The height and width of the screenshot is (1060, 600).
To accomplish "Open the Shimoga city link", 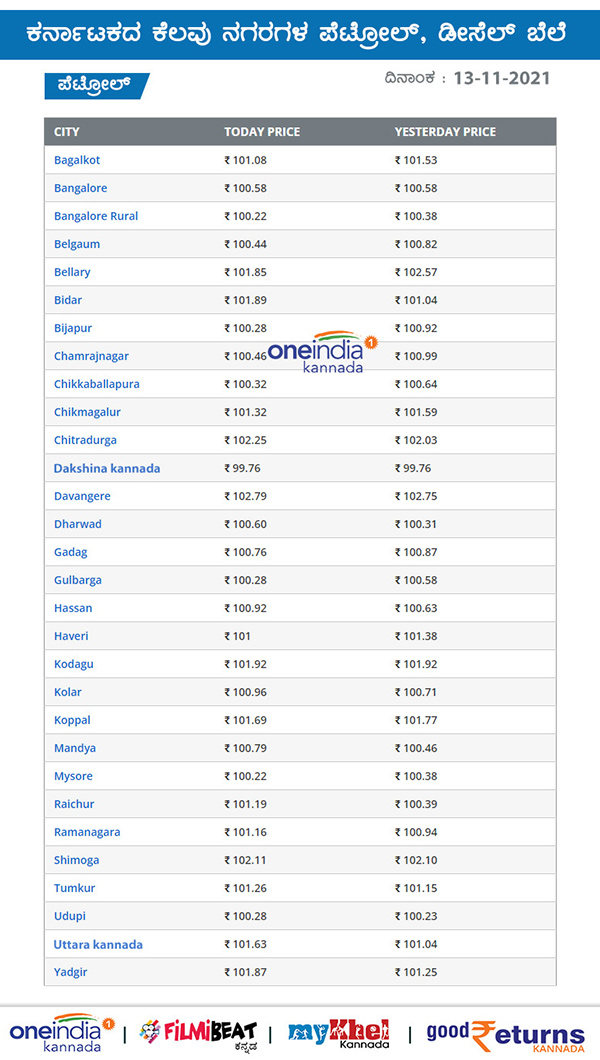I will [x=76, y=860].
